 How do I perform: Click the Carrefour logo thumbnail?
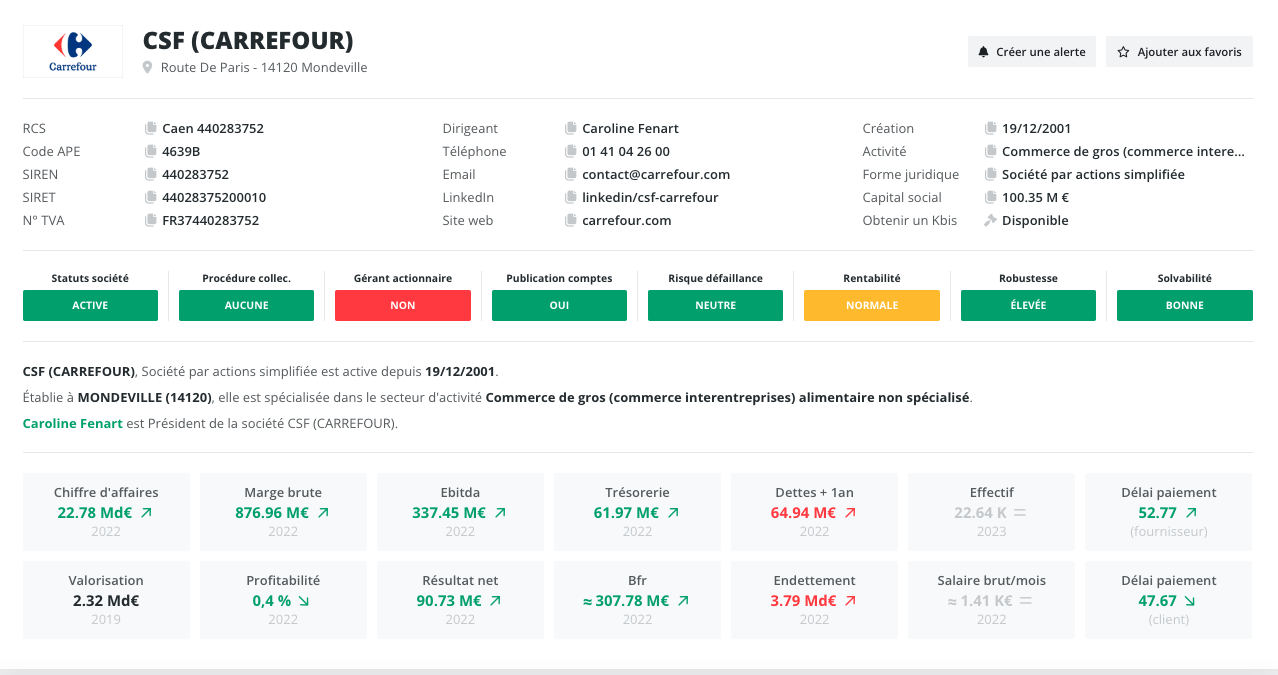coord(73,52)
